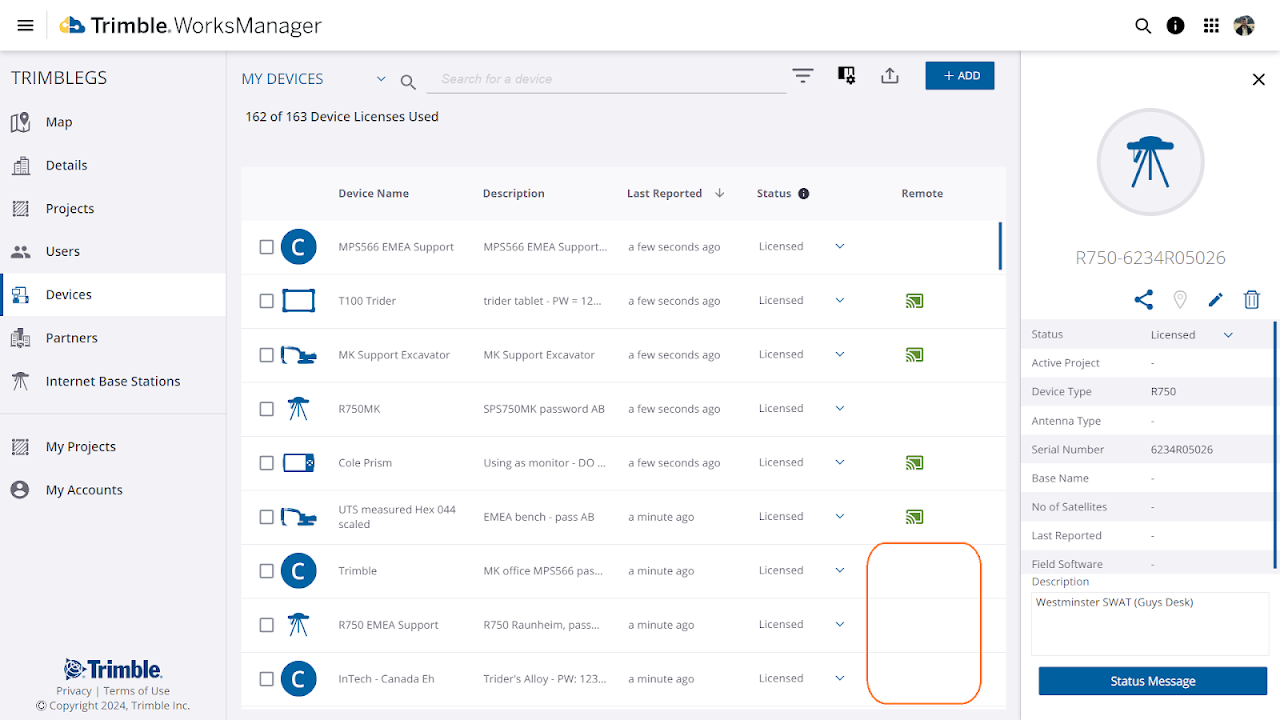Check the T100 Trider row checkbox
Screen dimensions: 1280x720
pyautogui.click(x=267, y=301)
